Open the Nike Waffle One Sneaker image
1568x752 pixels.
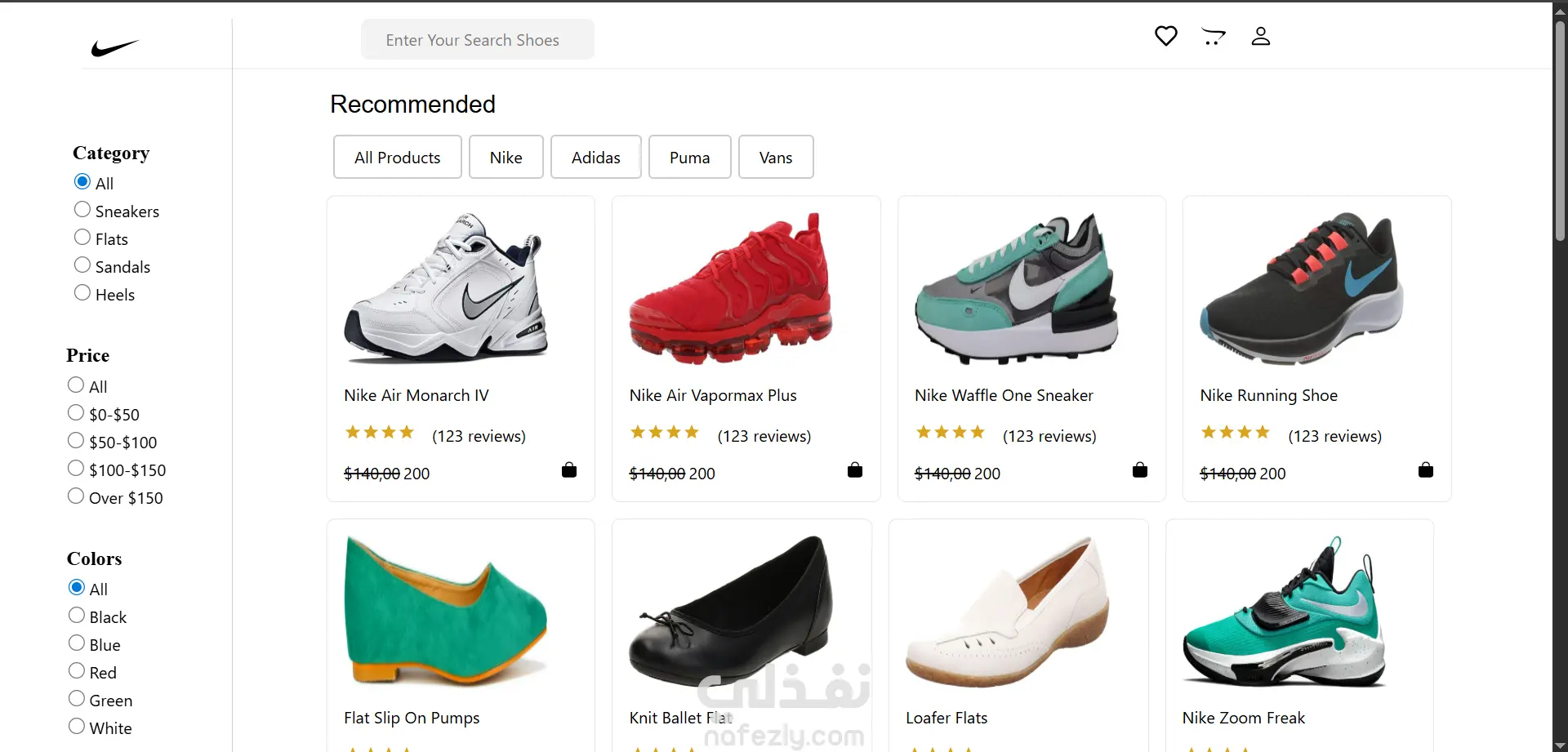pos(1017,288)
